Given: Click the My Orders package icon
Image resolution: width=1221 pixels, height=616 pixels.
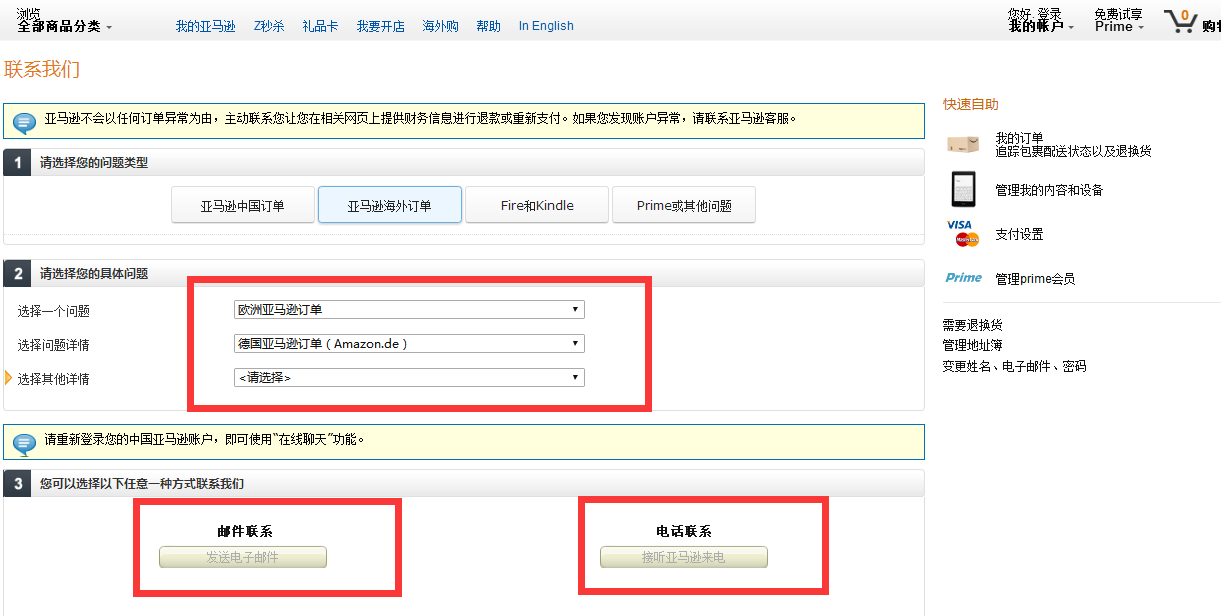Looking at the screenshot, I should point(963,145).
